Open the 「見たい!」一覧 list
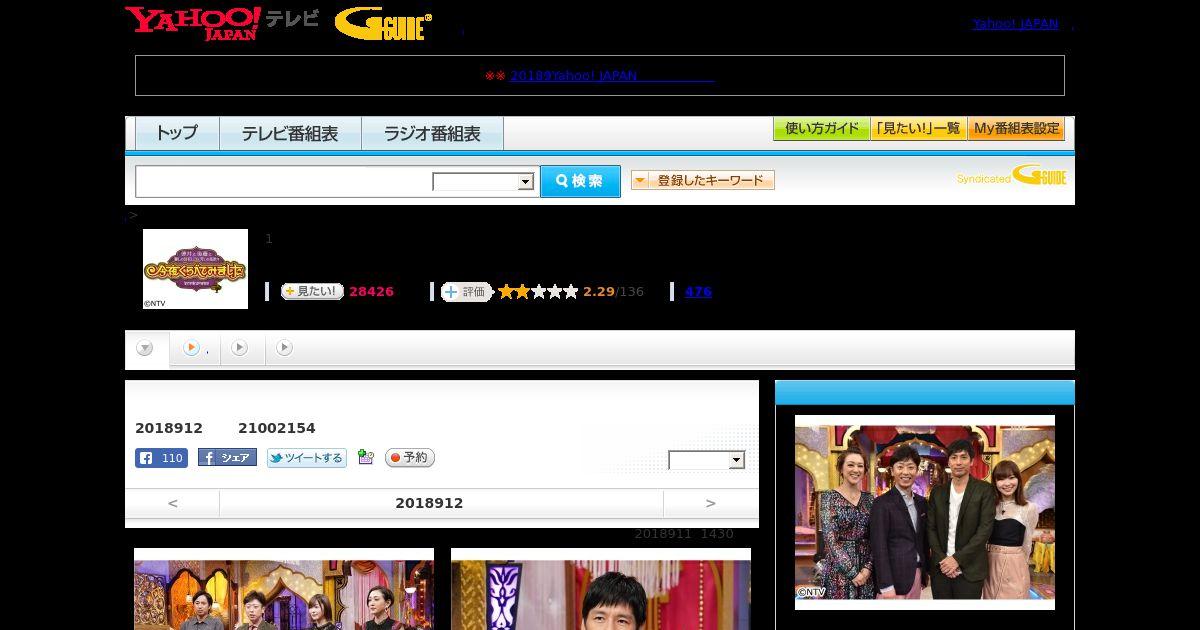The width and height of the screenshot is (1200, 630). pyautogui.click(x=918, y=129)
